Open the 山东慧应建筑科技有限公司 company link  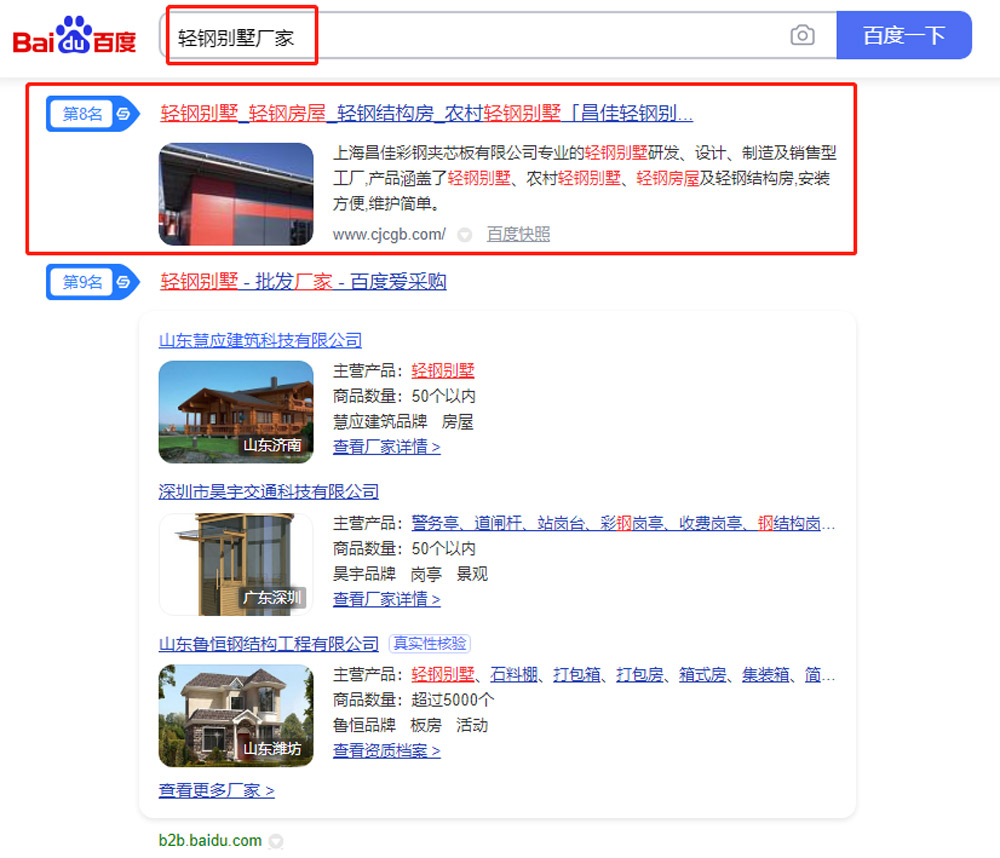[260, 340]
